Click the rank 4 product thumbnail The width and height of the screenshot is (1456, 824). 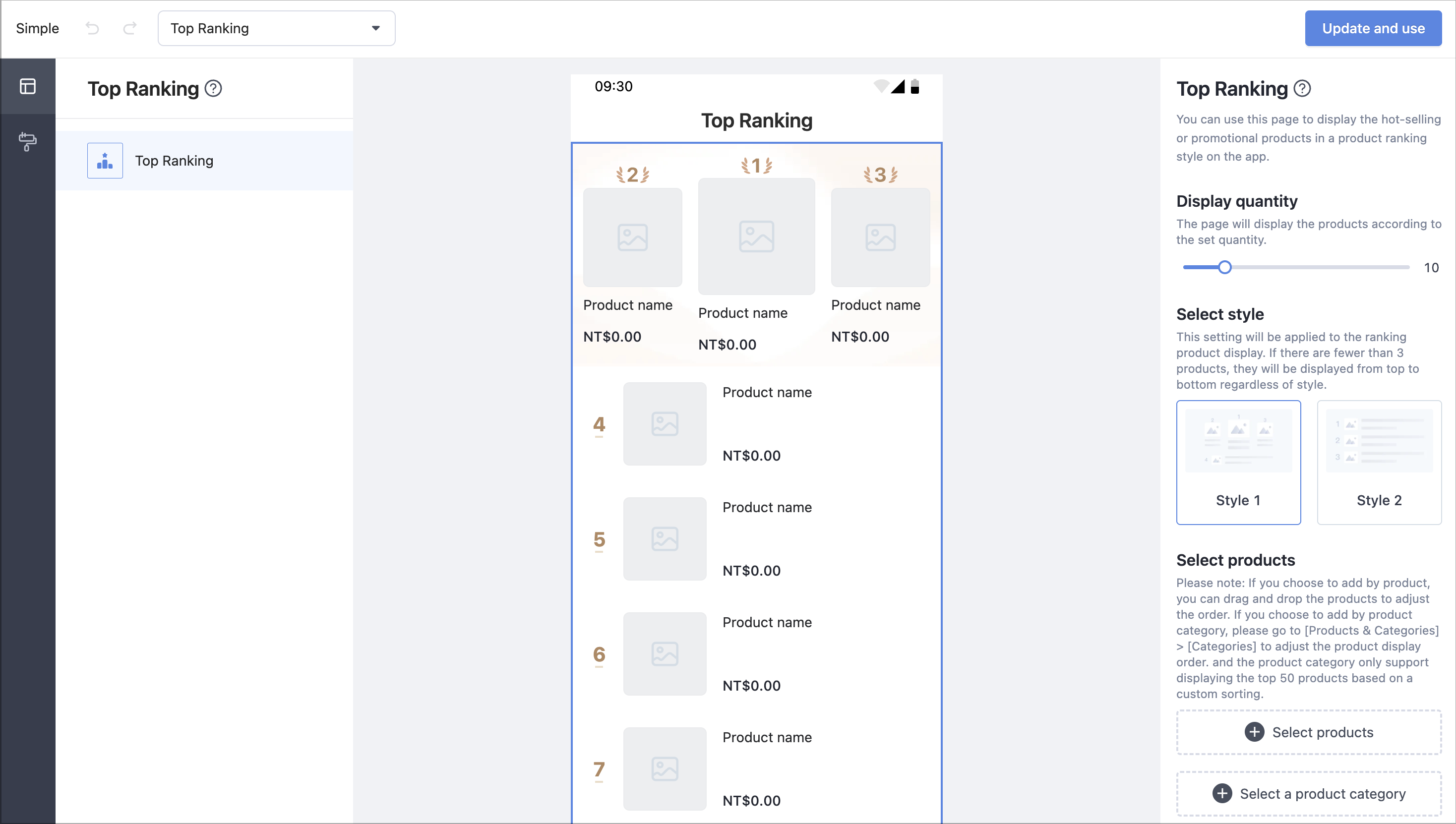coord(665,424)
